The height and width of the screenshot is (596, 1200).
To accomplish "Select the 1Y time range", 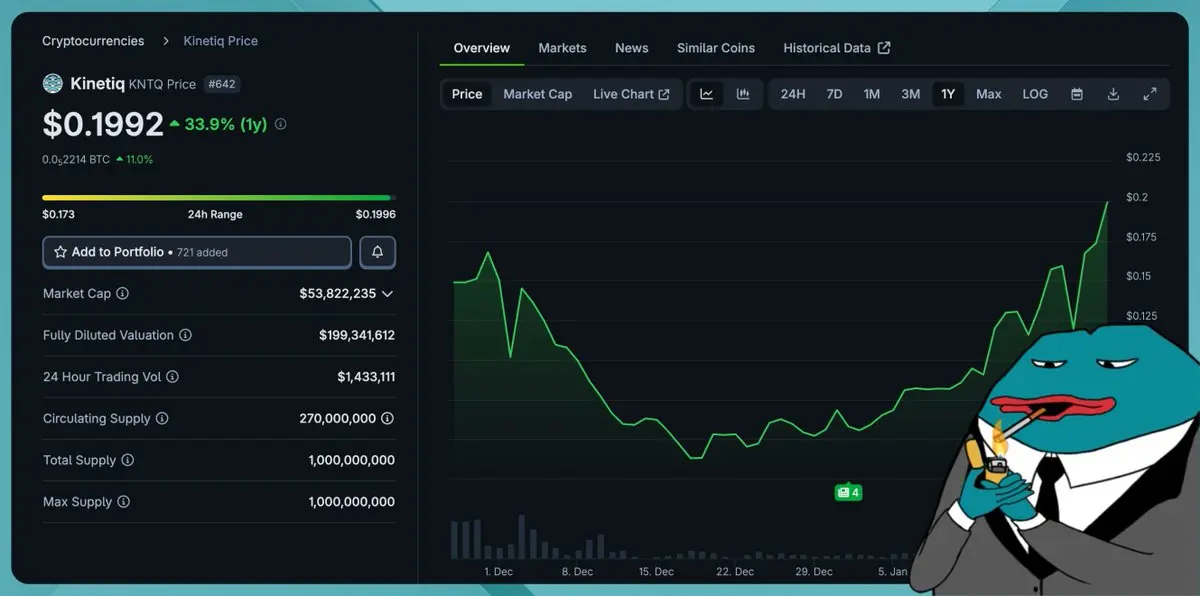I will [x=948, y=94].
